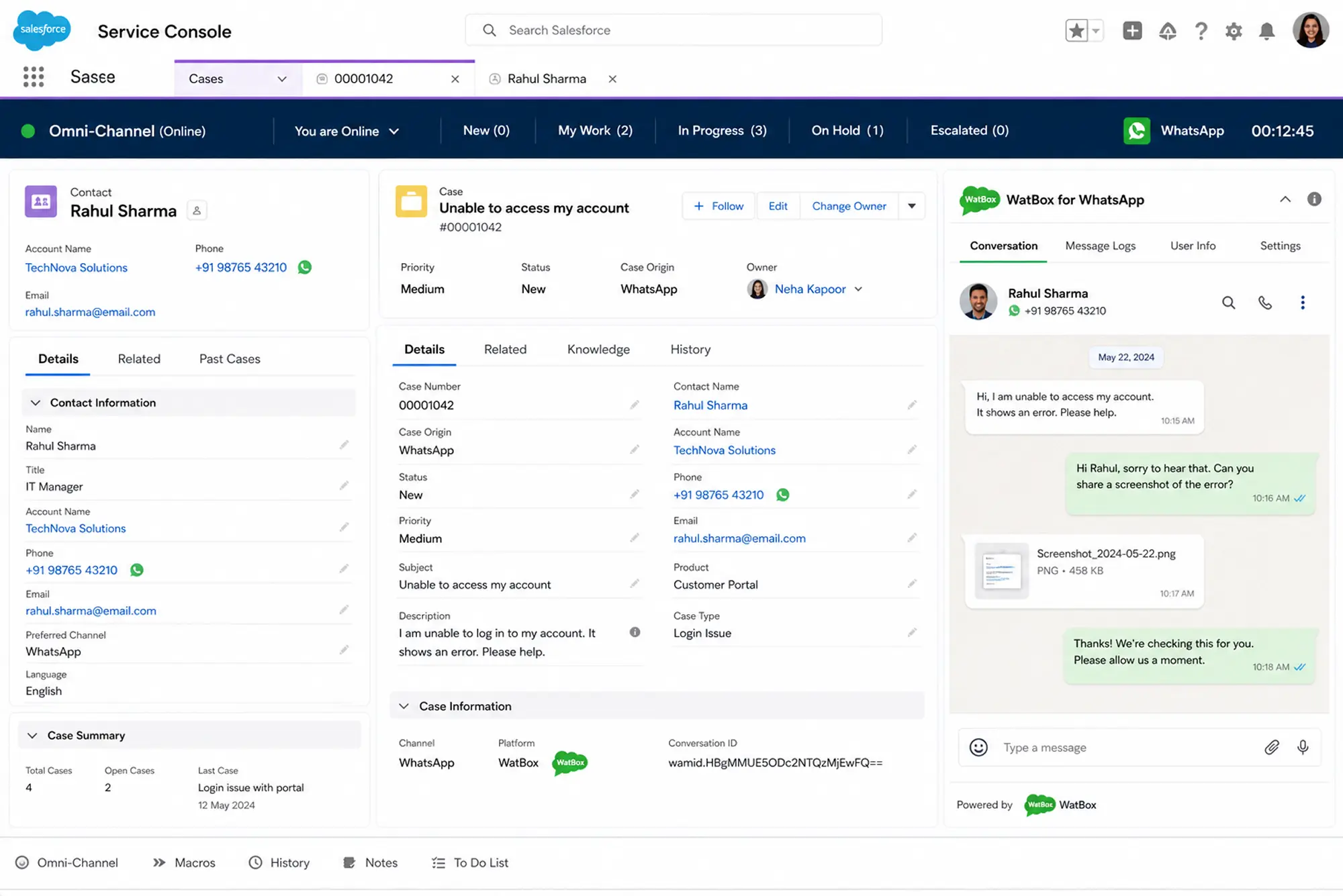Click the Change Owner button
Viewport: 1343px width, 896px height.
(849, 206)
